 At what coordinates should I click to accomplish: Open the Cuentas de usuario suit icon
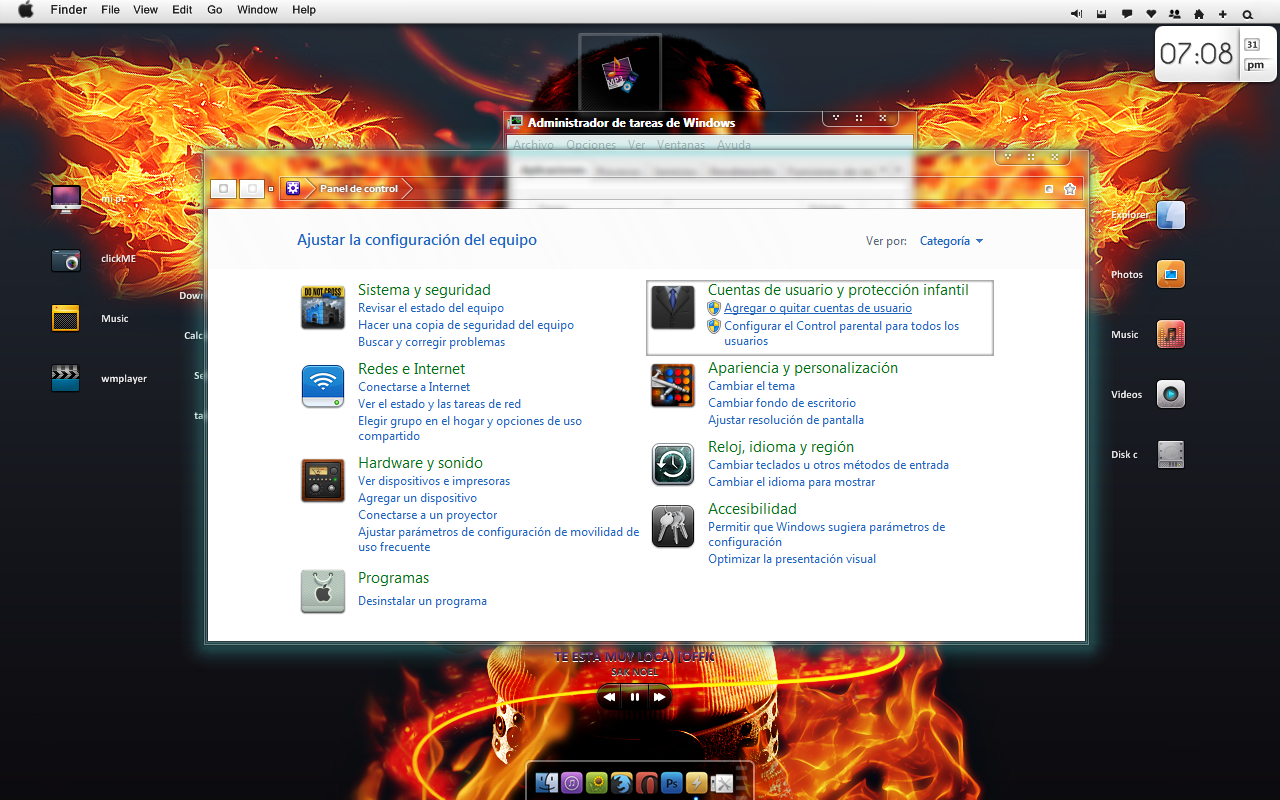pos(673,307)
